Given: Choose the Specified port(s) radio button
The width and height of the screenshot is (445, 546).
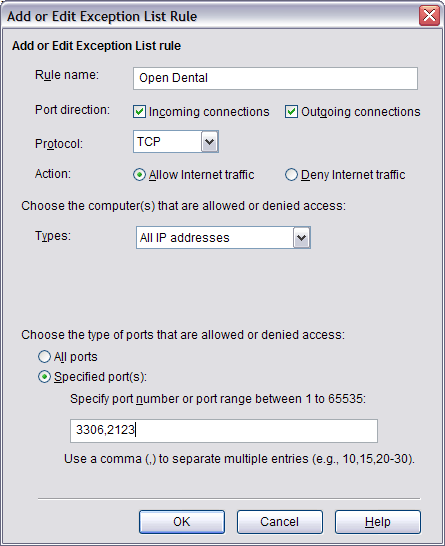Looking at the screenshot, I should [x=44, y=377].
